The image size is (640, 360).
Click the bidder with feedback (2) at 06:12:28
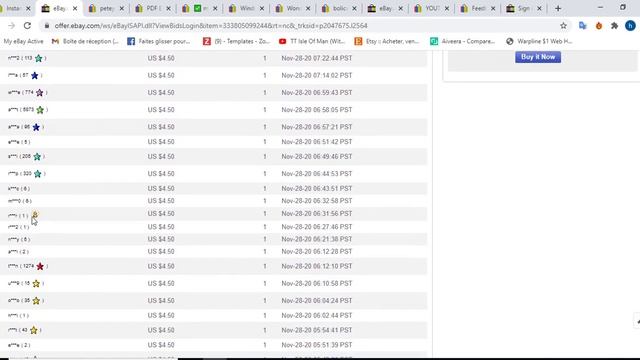click(x=18, y=252)
